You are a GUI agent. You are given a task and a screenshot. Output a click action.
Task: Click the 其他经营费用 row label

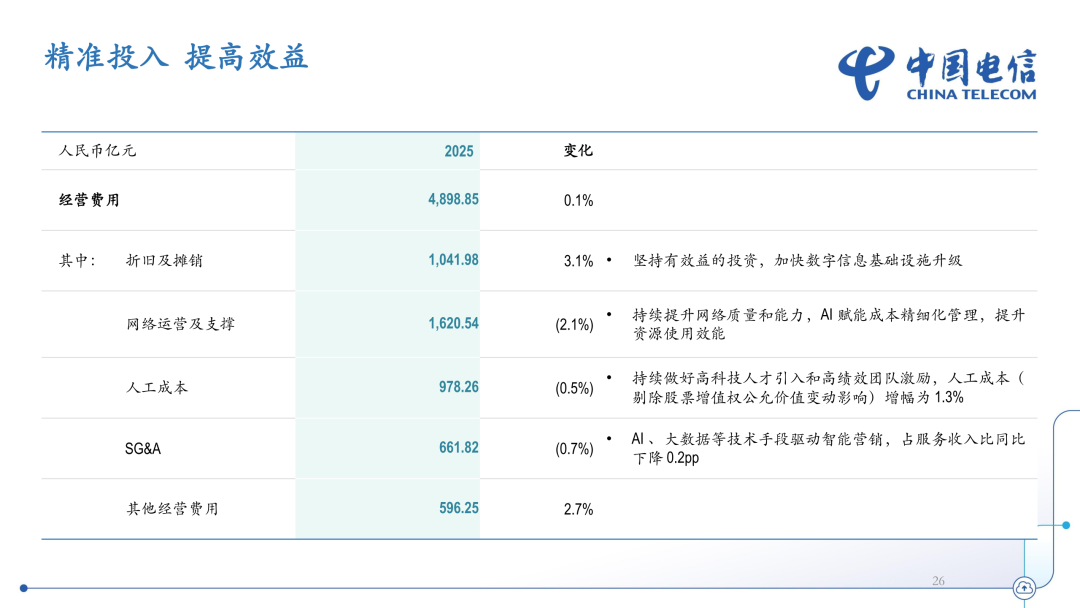coord(172,509)
